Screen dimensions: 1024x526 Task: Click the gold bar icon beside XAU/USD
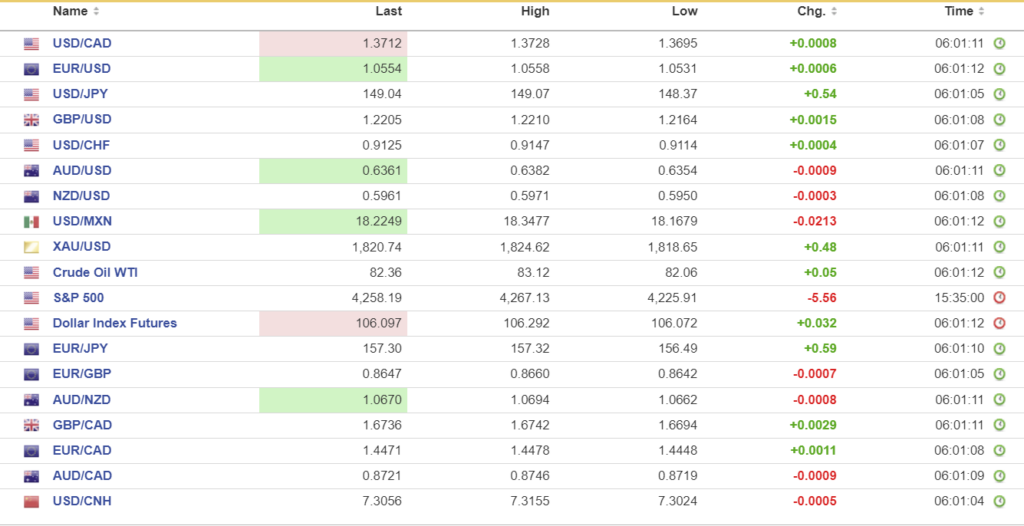click(31, 247)
